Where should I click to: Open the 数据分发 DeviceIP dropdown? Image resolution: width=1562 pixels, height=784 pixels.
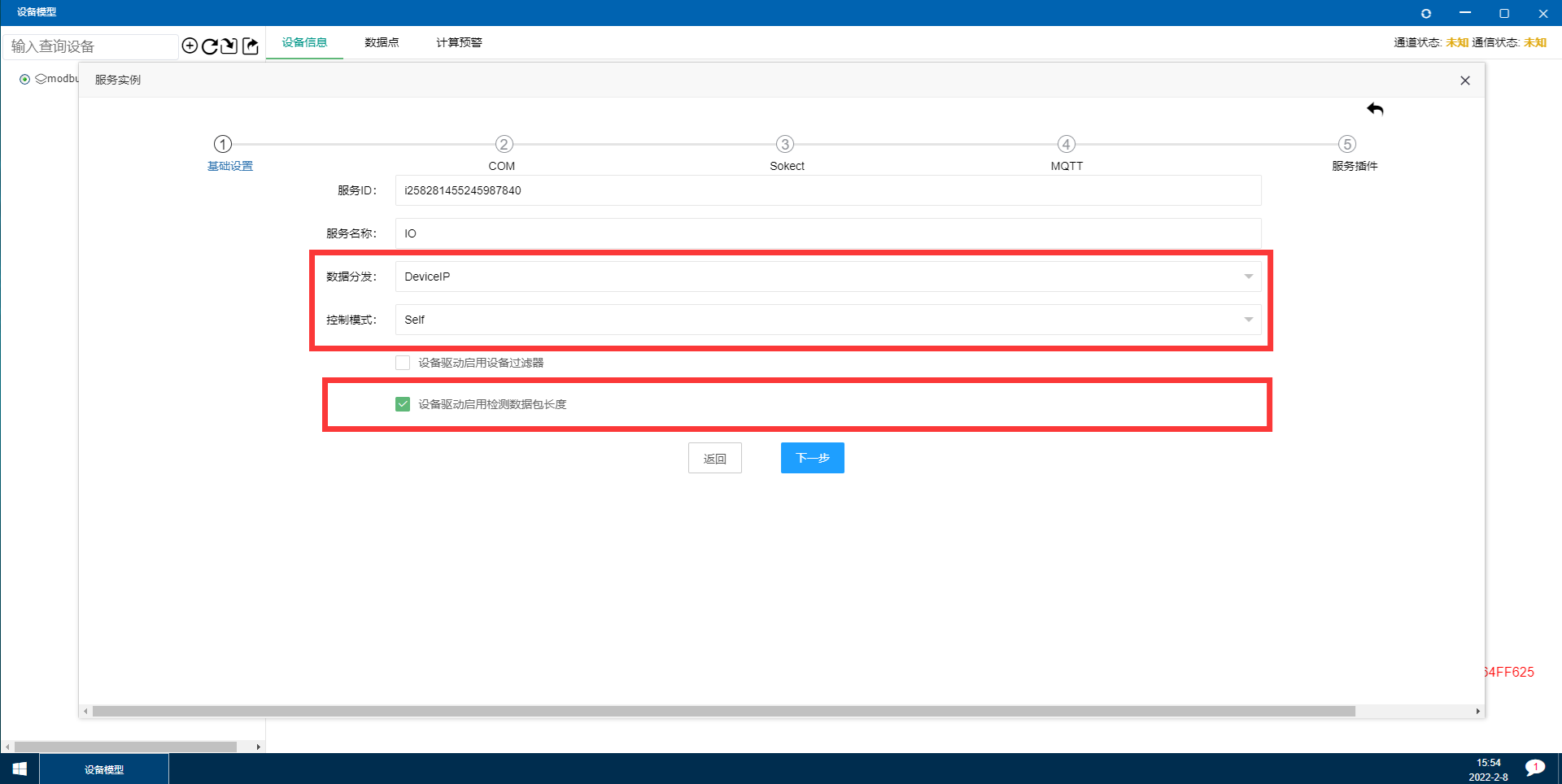828,277
